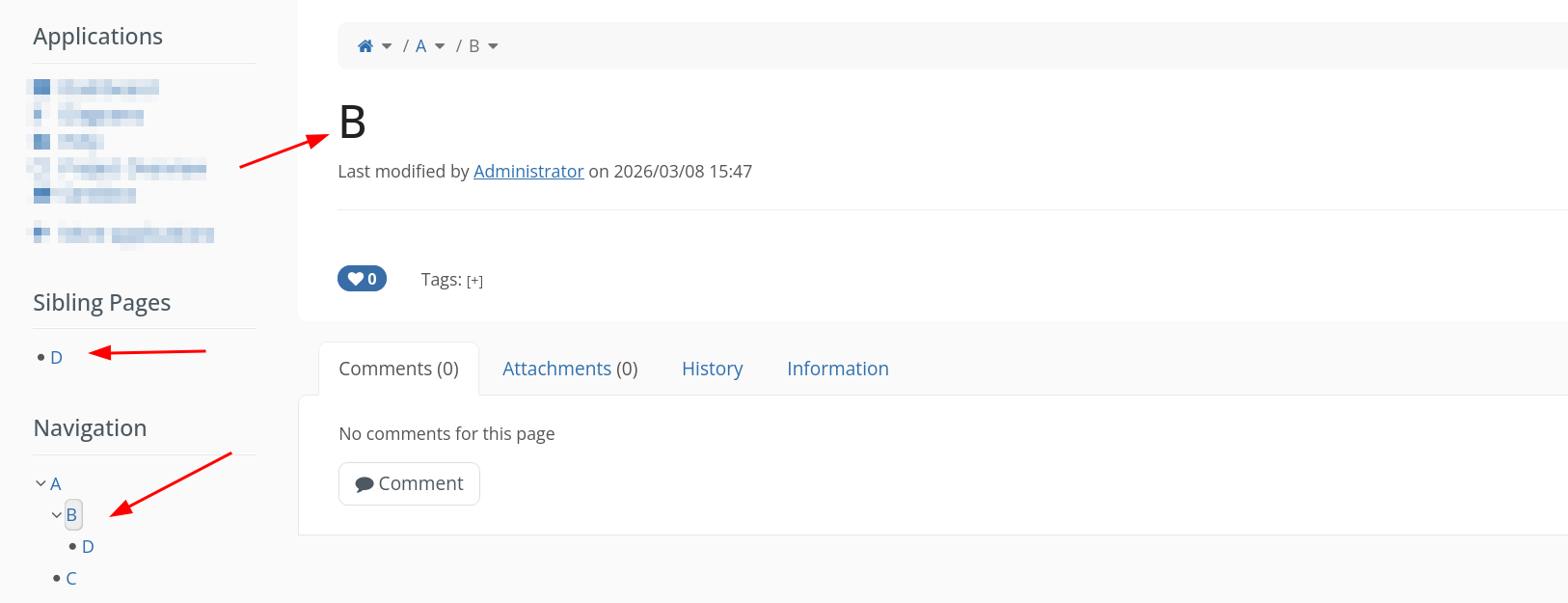The width and height of the screenshot is (1568, 603).
Task: Select highlighted page B in the Navigation tree
Action: (x=72, y=515)
